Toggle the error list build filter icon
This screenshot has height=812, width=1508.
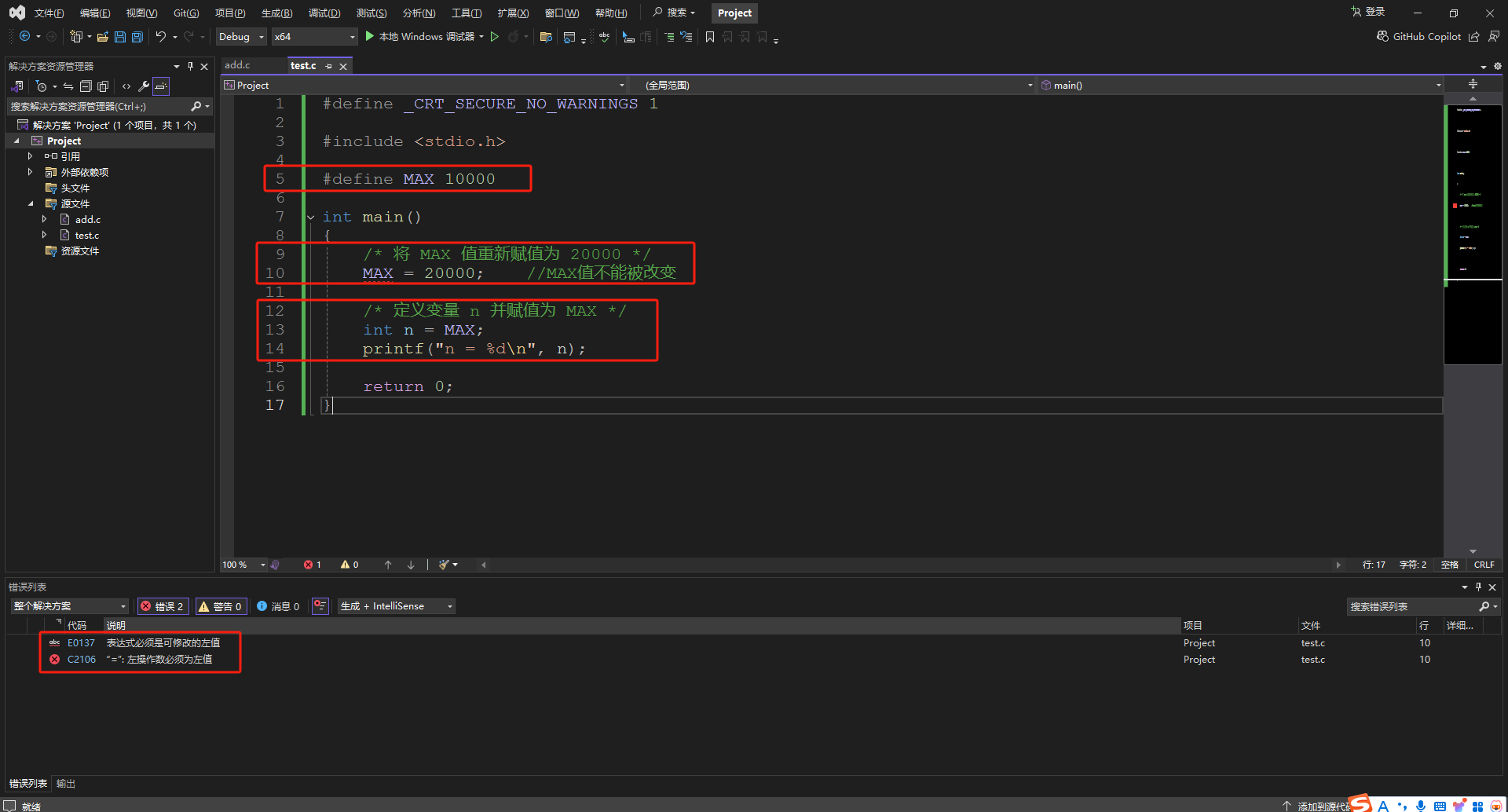(320, 606)
